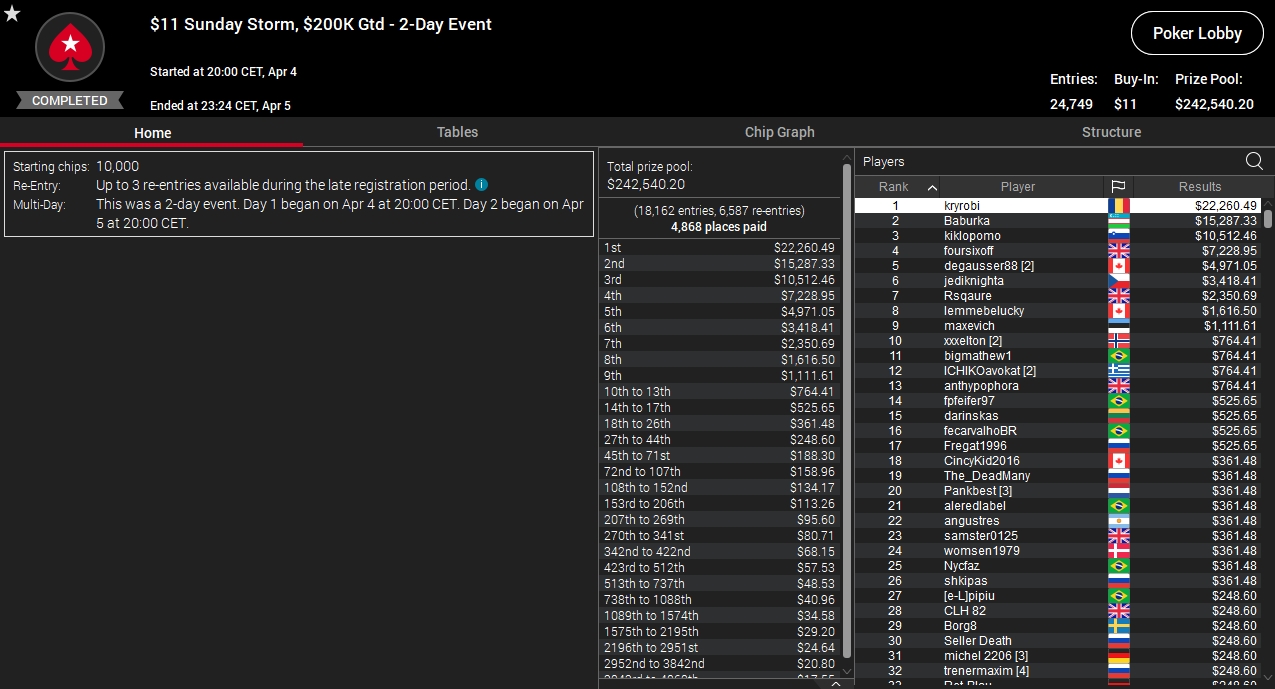The width and height of the screenshot is (1275, 689).
Task: Select player row Seller Death
Action: tap(1058, 641)
